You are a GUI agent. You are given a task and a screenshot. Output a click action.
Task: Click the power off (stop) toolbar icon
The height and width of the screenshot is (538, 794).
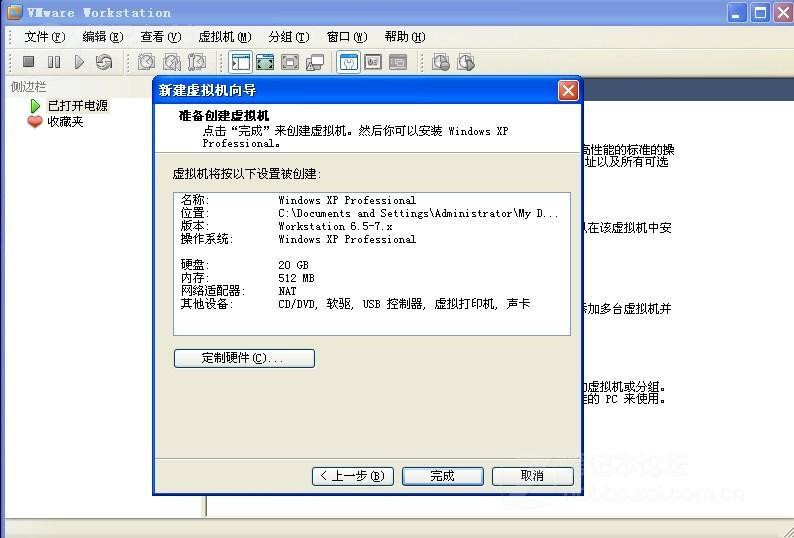tap(29, 62)
